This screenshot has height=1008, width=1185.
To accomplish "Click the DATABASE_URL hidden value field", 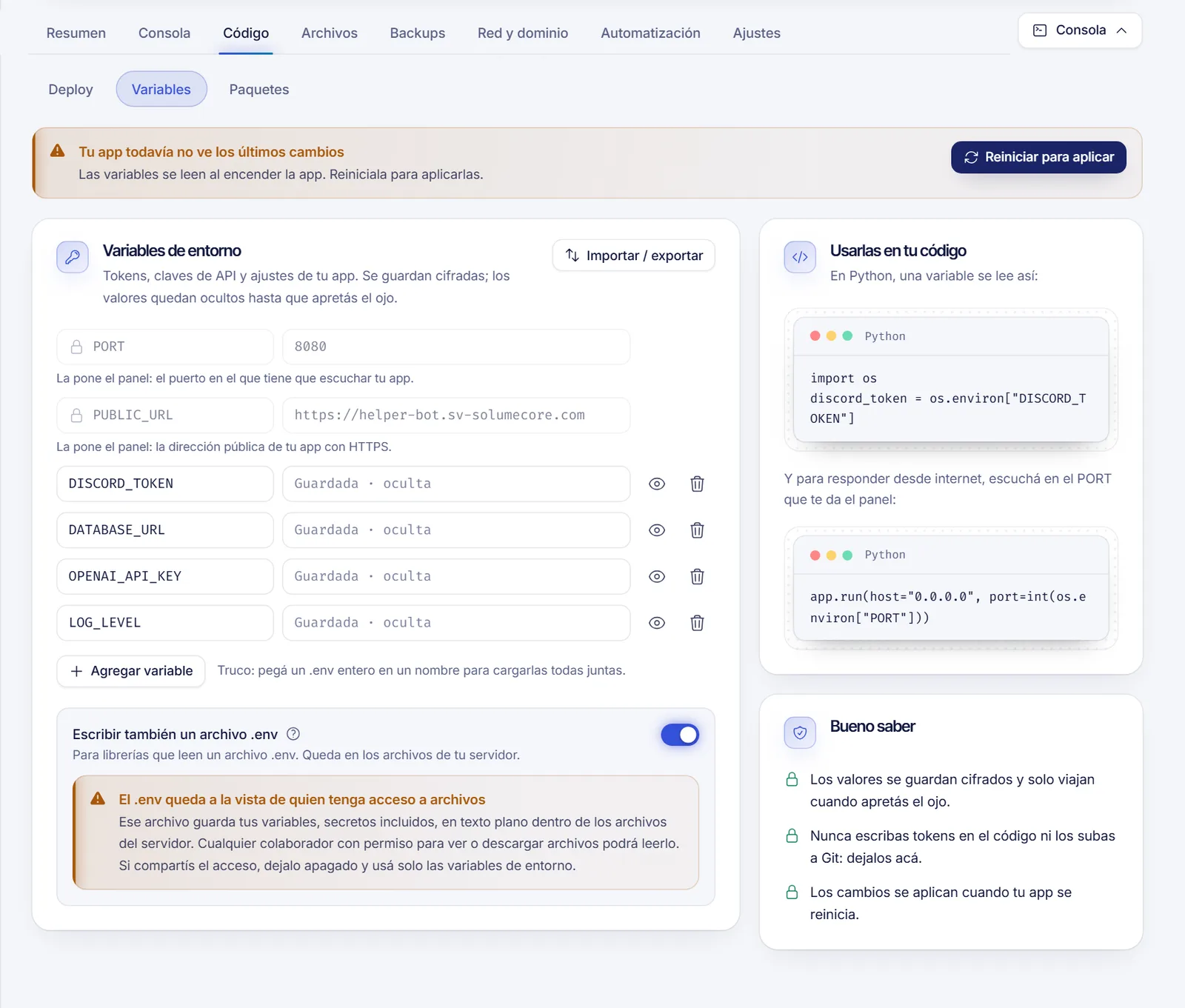I will click(x=456, y=530).
